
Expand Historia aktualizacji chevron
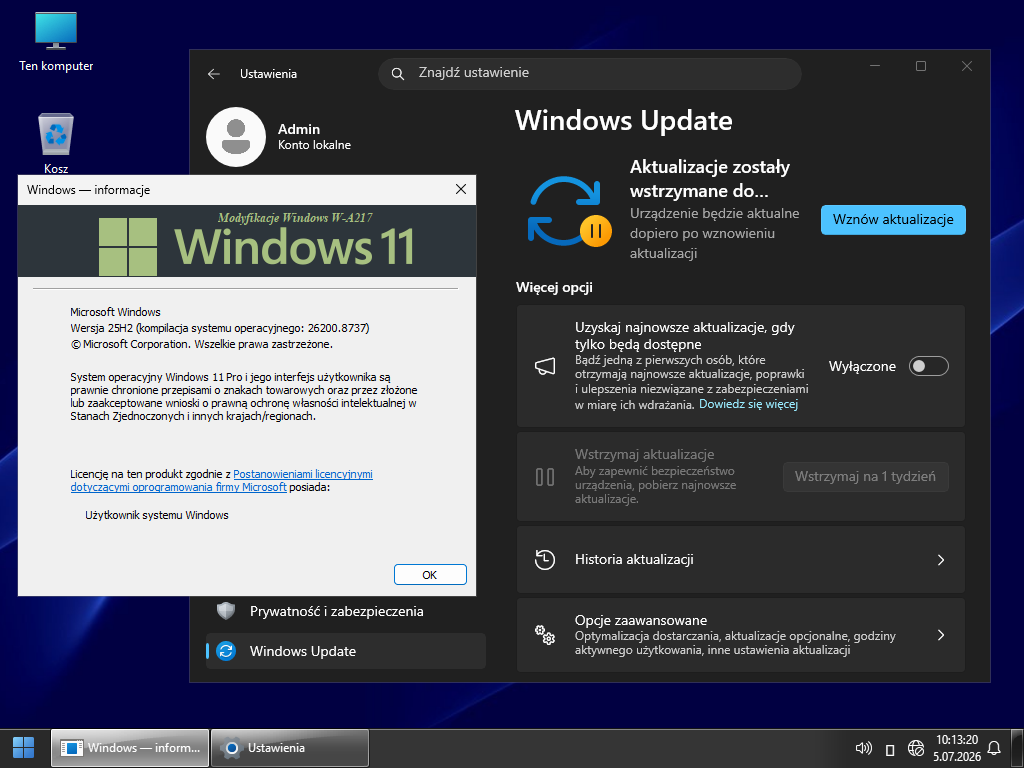click(941, 560)
